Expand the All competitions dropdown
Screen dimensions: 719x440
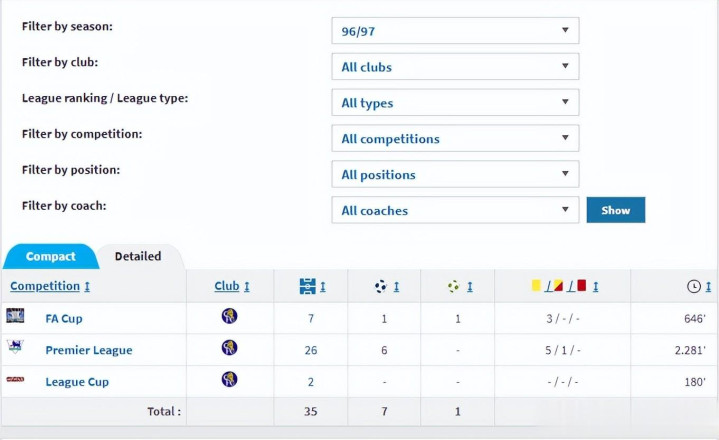(455, 139)
